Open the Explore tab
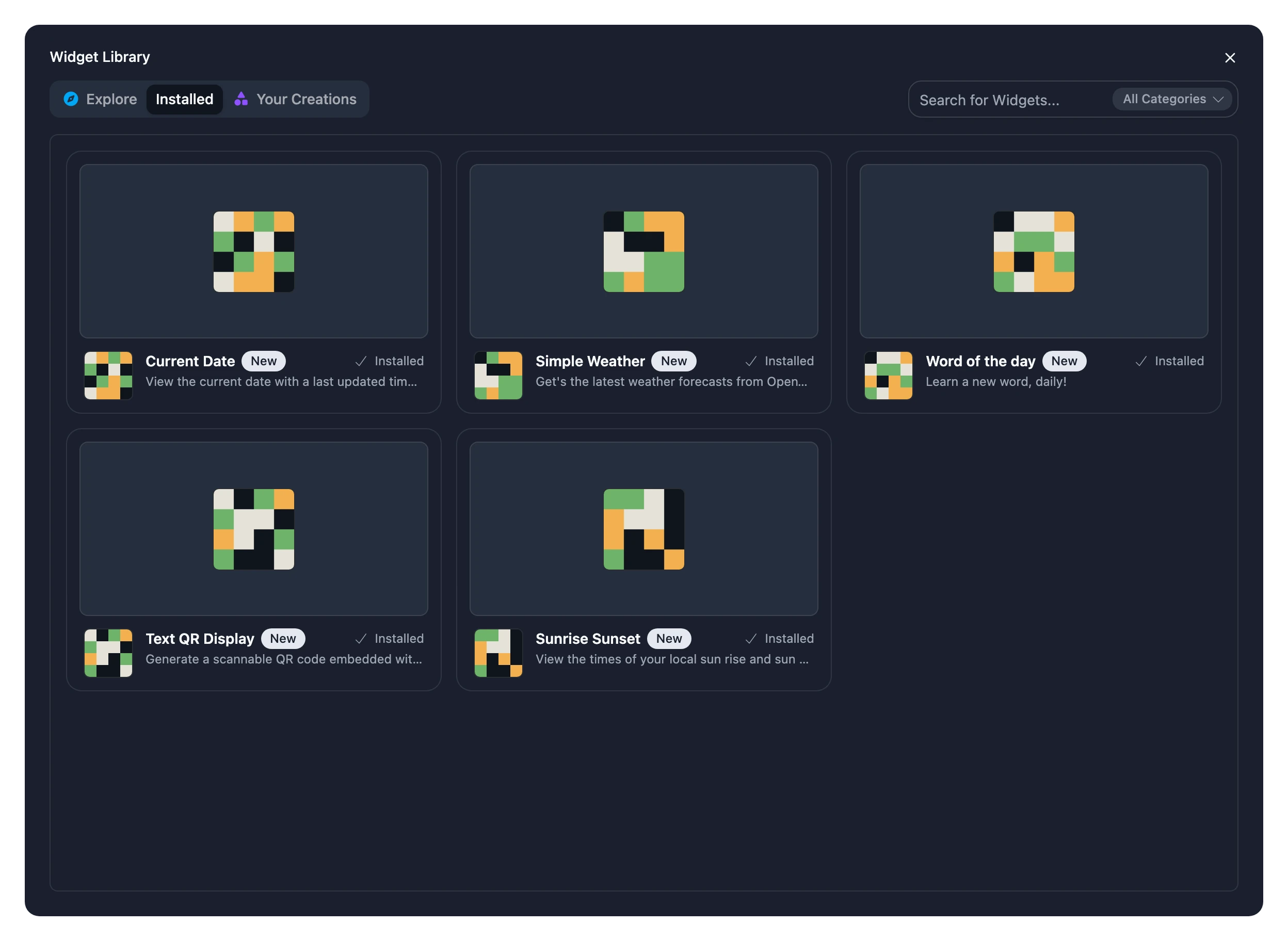The image size is (1288, 941). [x=100, y=99]
